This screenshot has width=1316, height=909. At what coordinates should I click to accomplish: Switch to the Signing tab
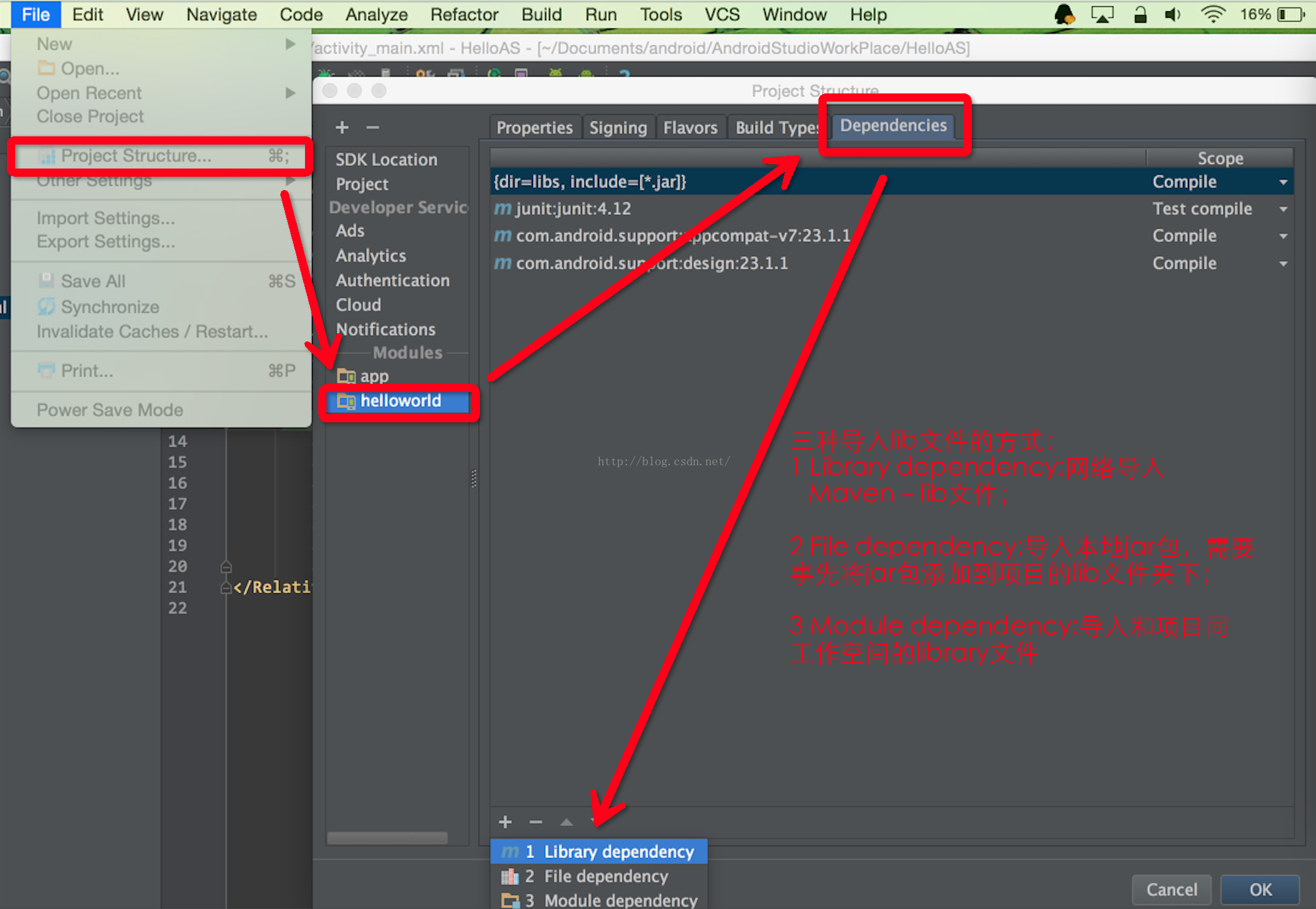(x=618, y=128)
